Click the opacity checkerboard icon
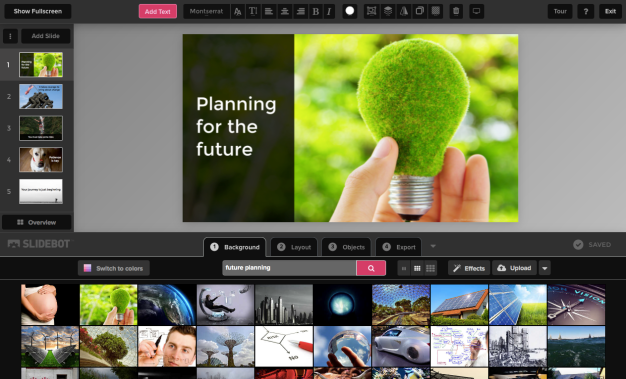 coord(436,11)
